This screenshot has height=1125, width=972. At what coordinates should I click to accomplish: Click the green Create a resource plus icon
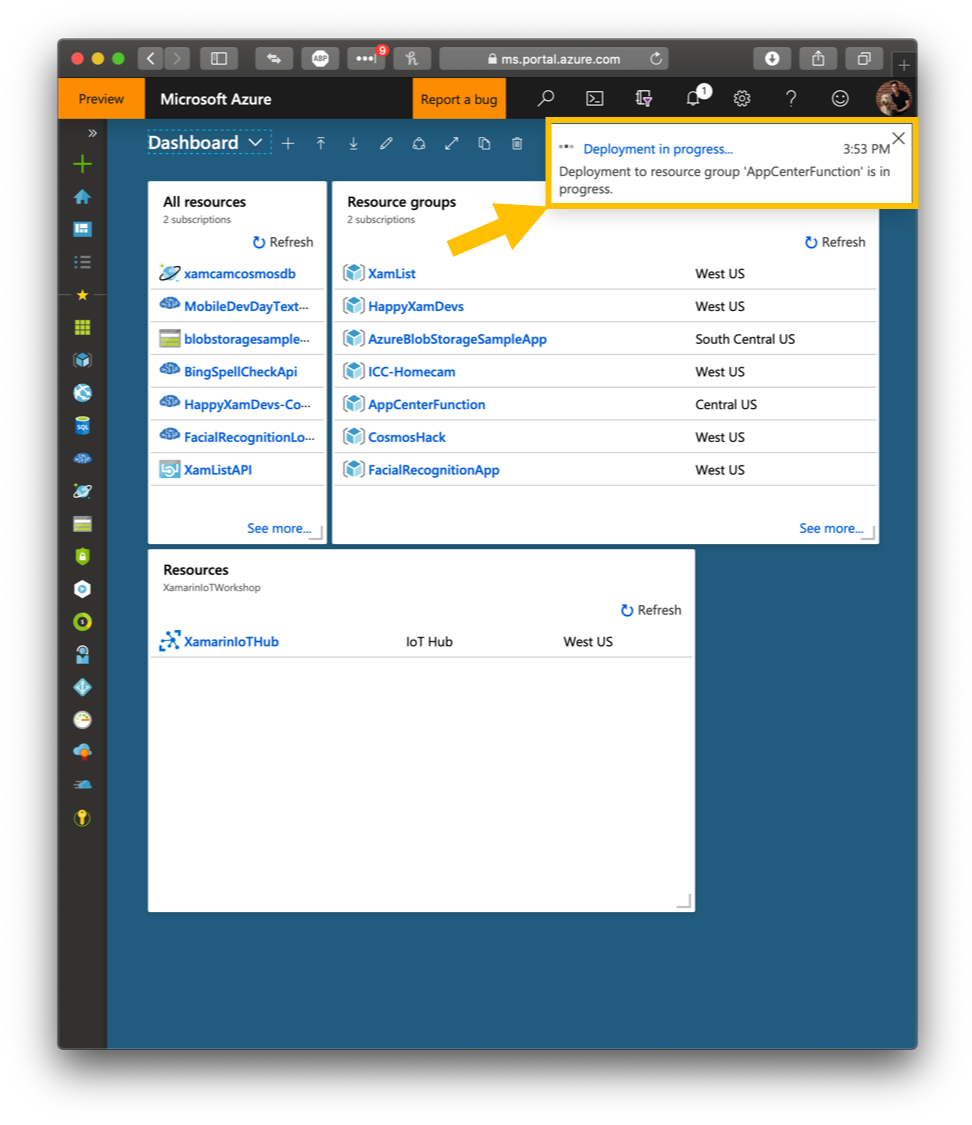click(82, 164)
